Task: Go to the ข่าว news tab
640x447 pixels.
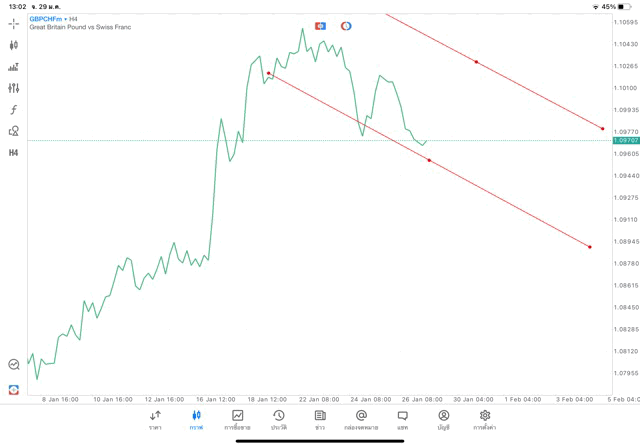Action: (x=320, y=420)
